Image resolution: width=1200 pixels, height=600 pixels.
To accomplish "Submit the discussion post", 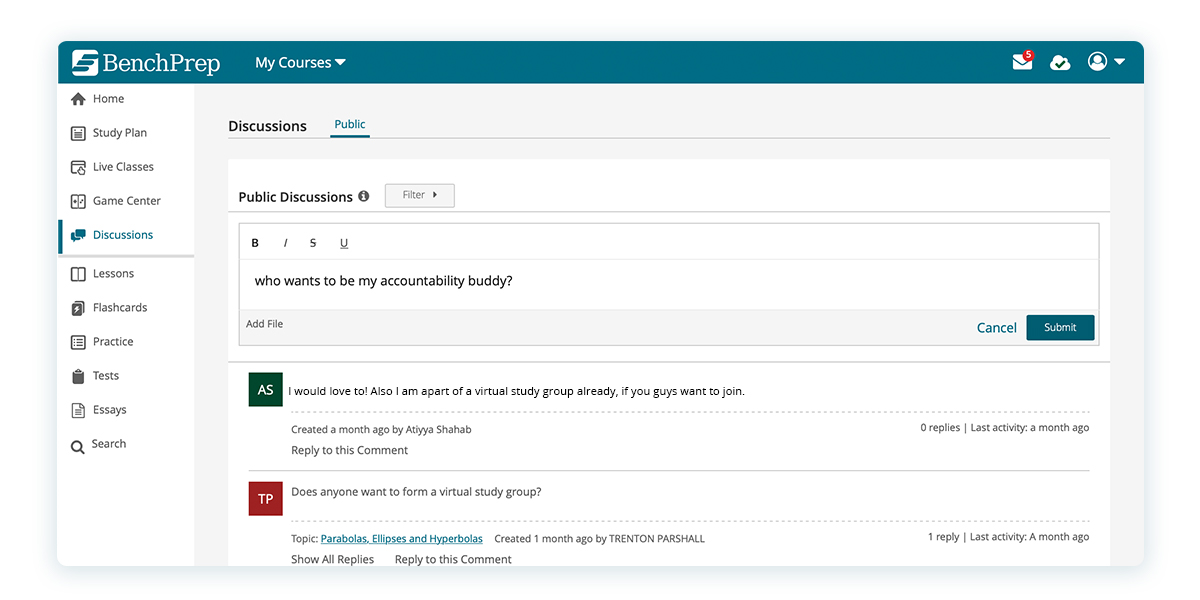I will pyautogui.click(x=1060, y=328).
